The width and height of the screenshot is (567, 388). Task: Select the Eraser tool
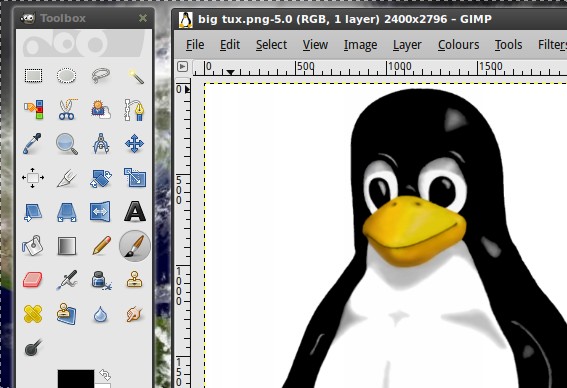[x=33, y=280]
